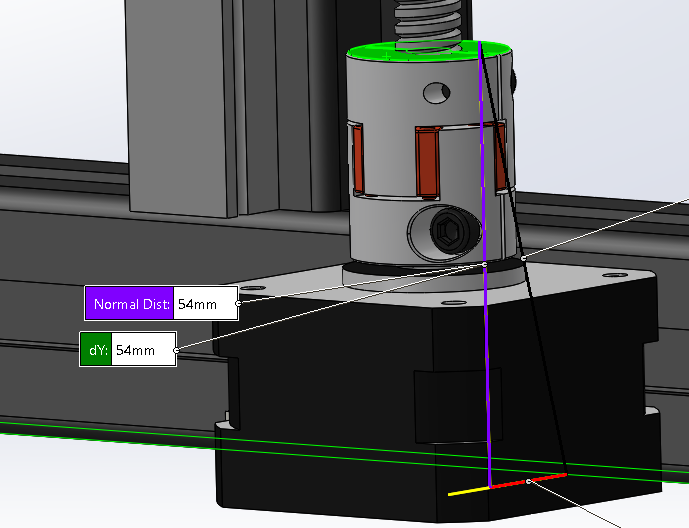Click the white endpoint on the red line

pos(528,481)
